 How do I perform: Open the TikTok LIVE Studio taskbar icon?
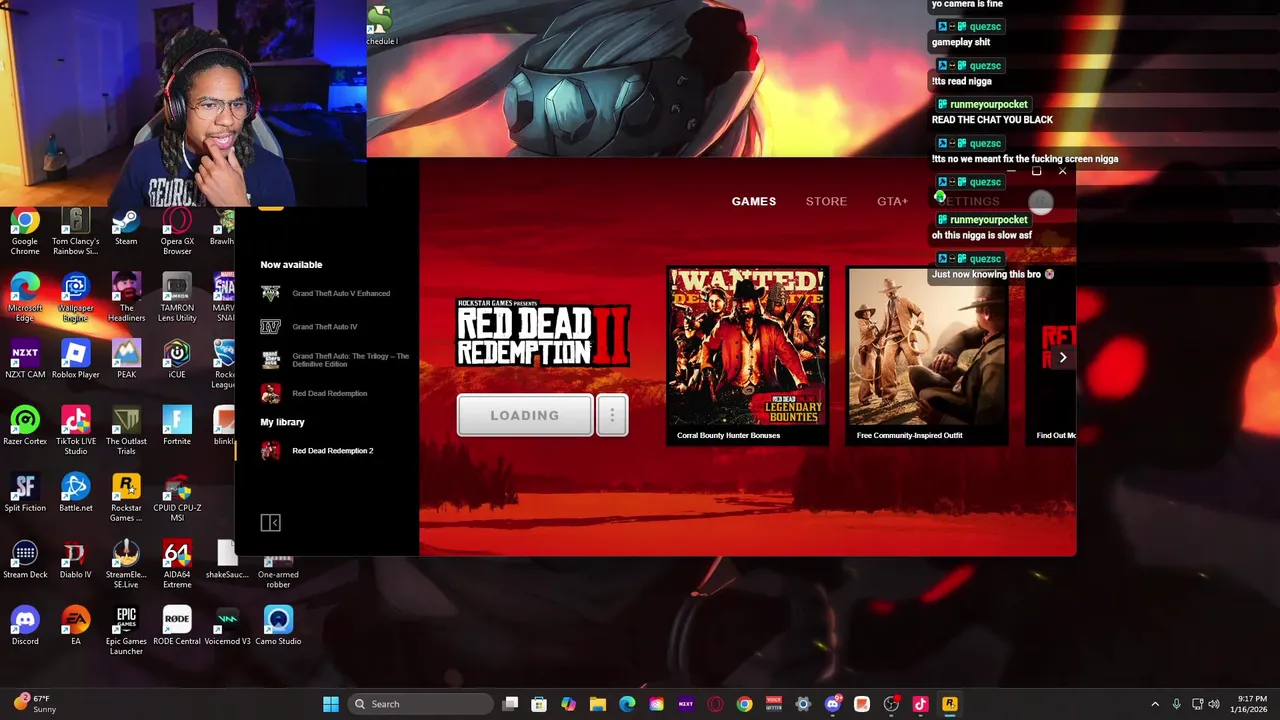click(920, 704)
